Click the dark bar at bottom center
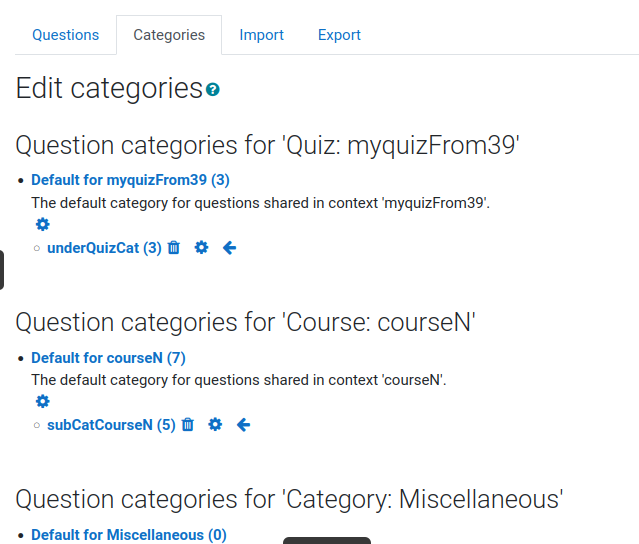This screenshot has height=544, width=639. pos(327,541)
